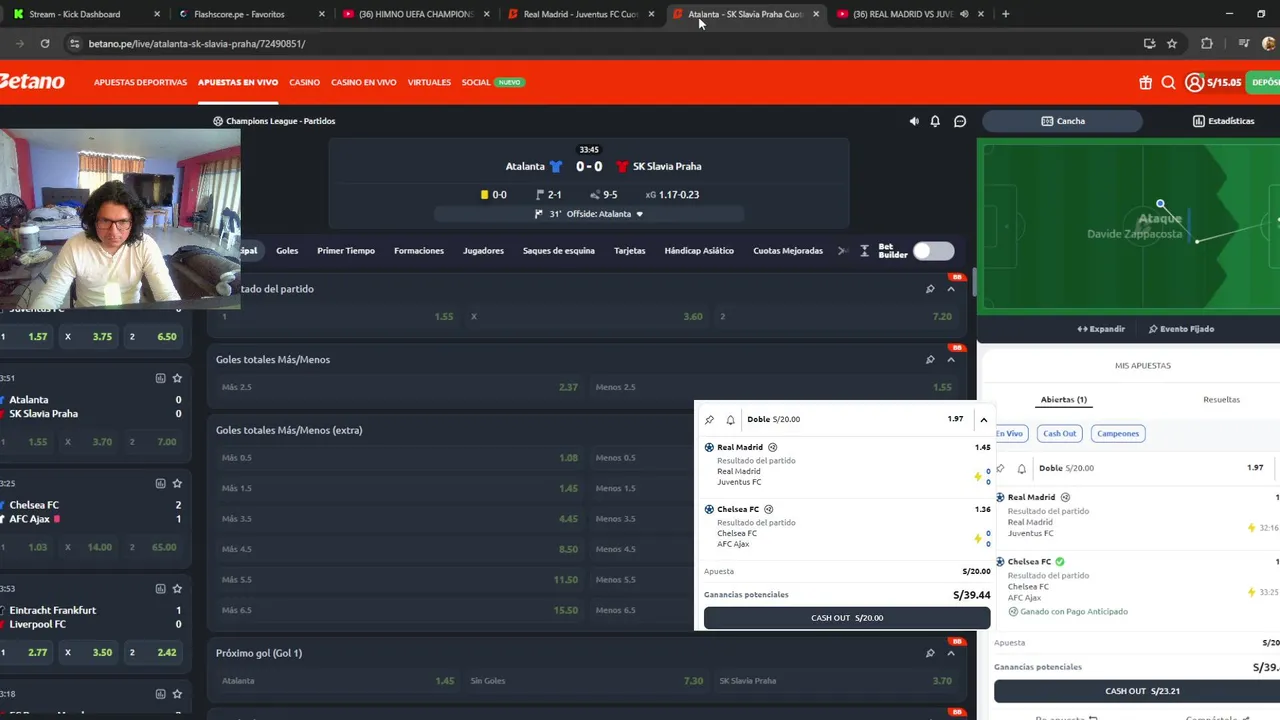View site information icon in address bar
The height and width of the screenshot is (720, 1280).
point(74,43)
